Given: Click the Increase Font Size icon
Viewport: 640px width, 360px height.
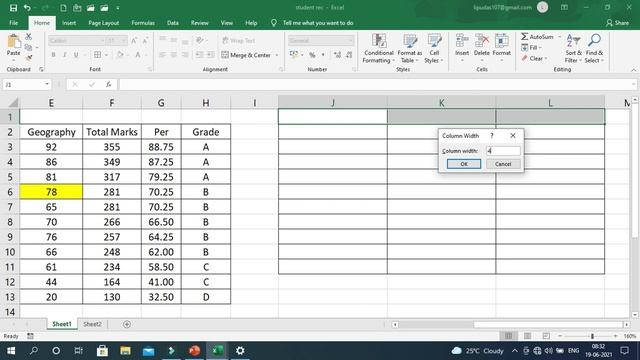Looking at the screenshot, I should click(134, 40).
